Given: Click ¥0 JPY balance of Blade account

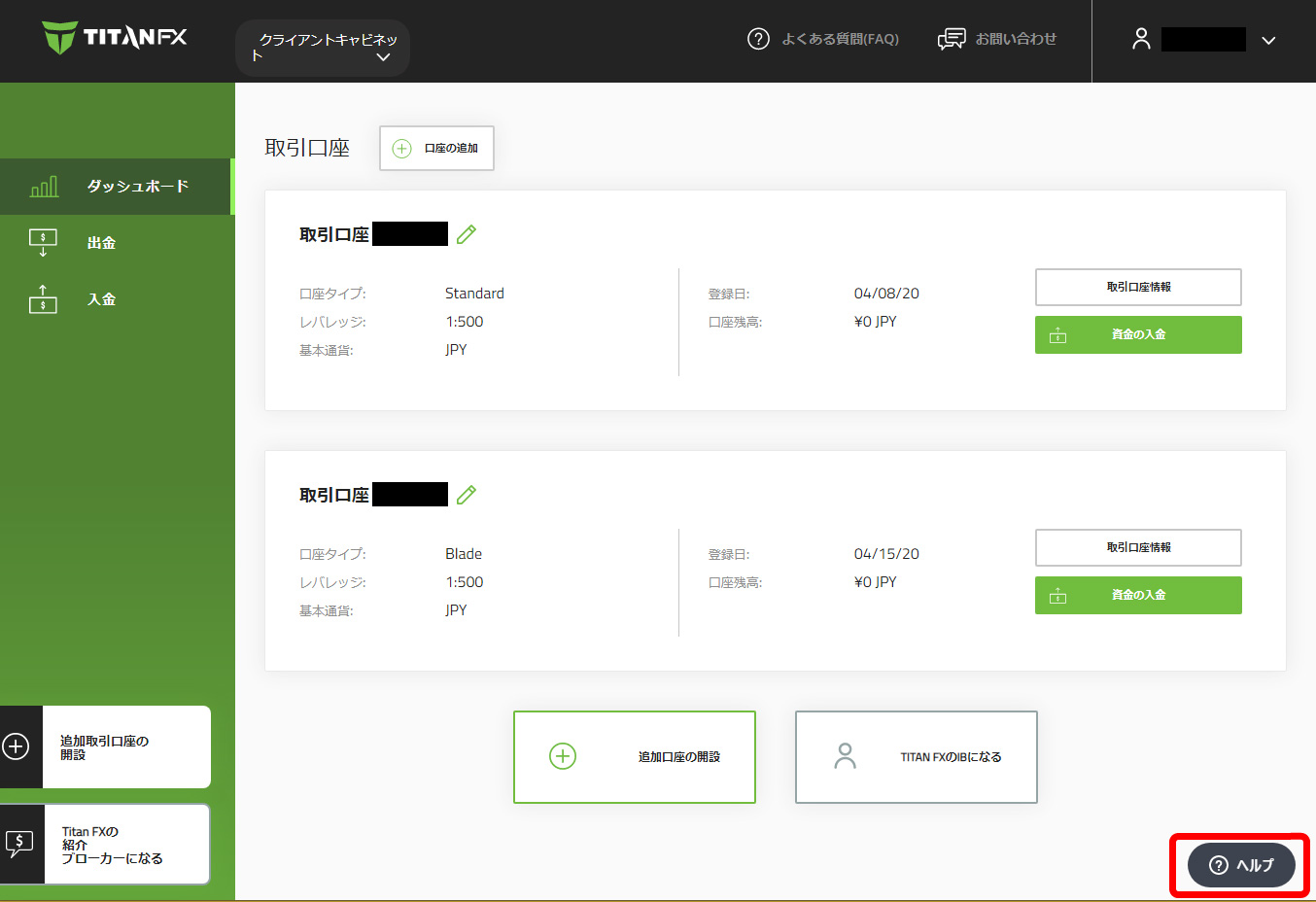Looking at the screenshot, I should pos(876,582).
